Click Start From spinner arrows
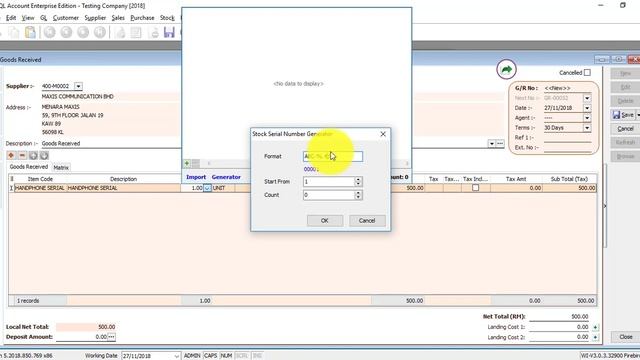 pos(358,182)
